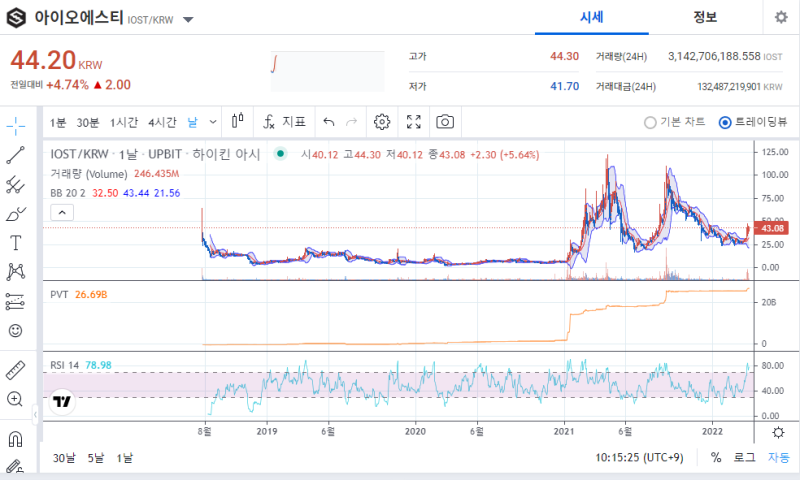Take a chart snapshot with camera icon
The width and height of the screenshot is (800, 480).
445,122
